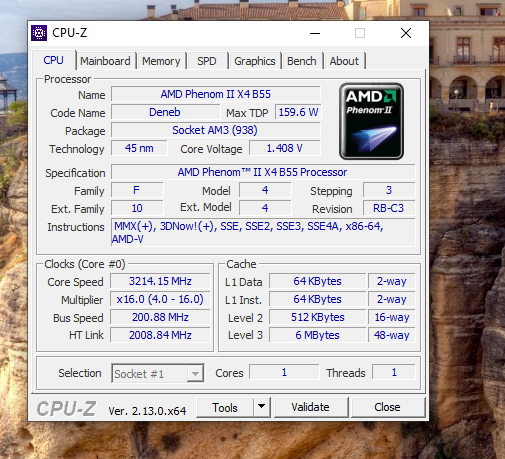Click the Family value 'F'

coord(137,190)
